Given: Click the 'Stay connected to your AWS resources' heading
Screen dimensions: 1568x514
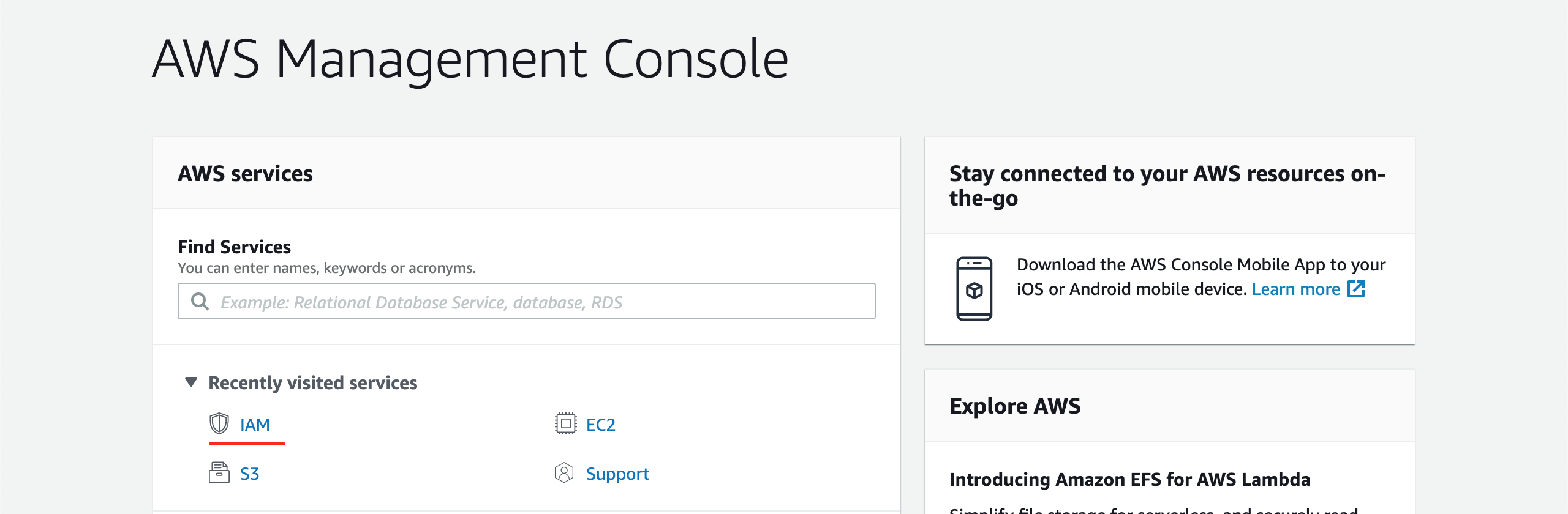Looking at the screenshot, I should [1167, 186].
